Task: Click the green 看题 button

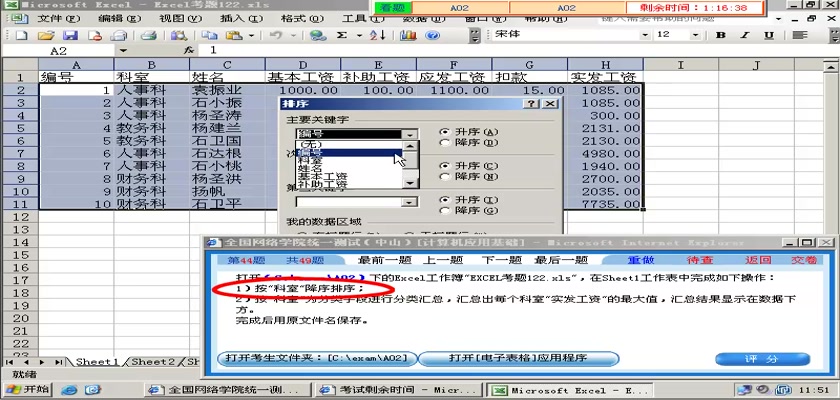Action: tap(393, 8)
